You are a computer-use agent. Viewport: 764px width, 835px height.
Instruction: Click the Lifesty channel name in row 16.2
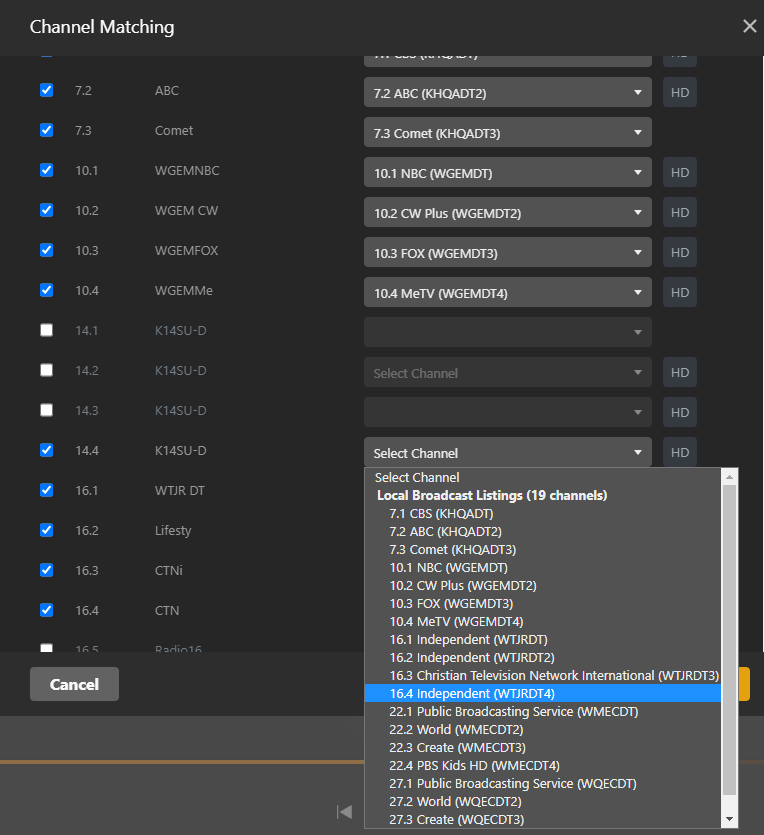[x=173, y=530]
